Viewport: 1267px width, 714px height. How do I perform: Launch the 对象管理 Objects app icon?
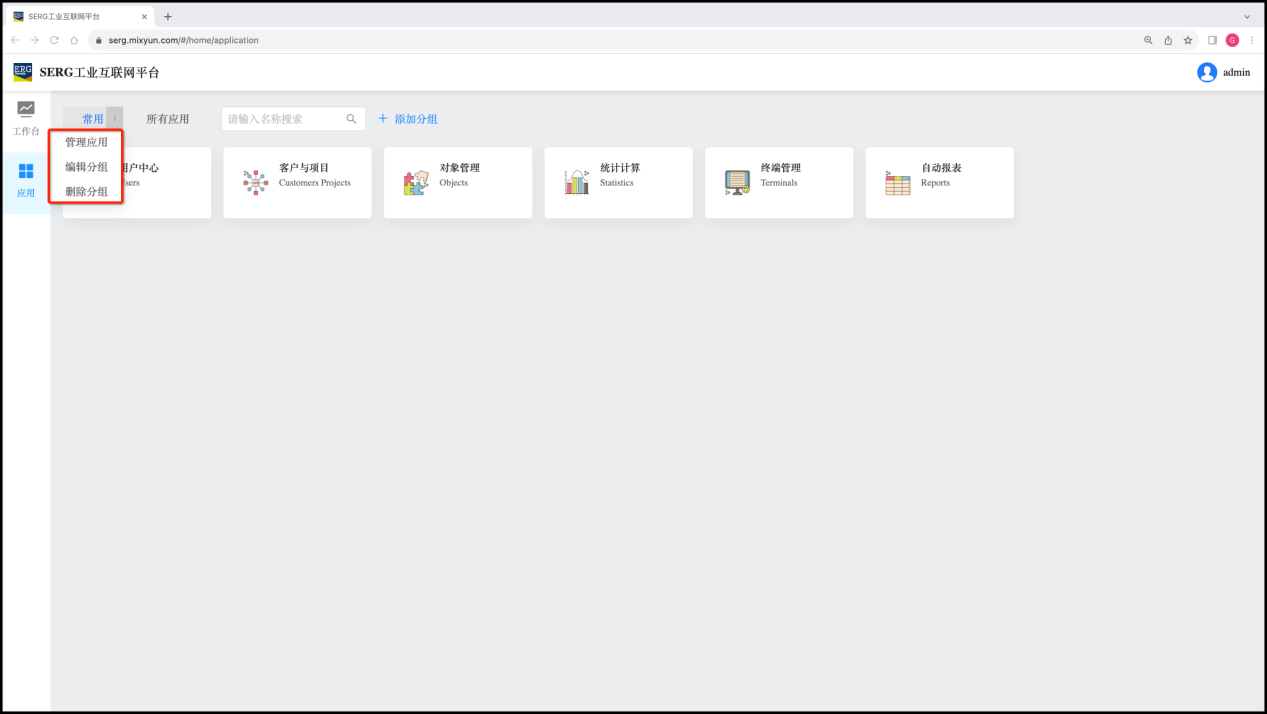tap(416, 182)
